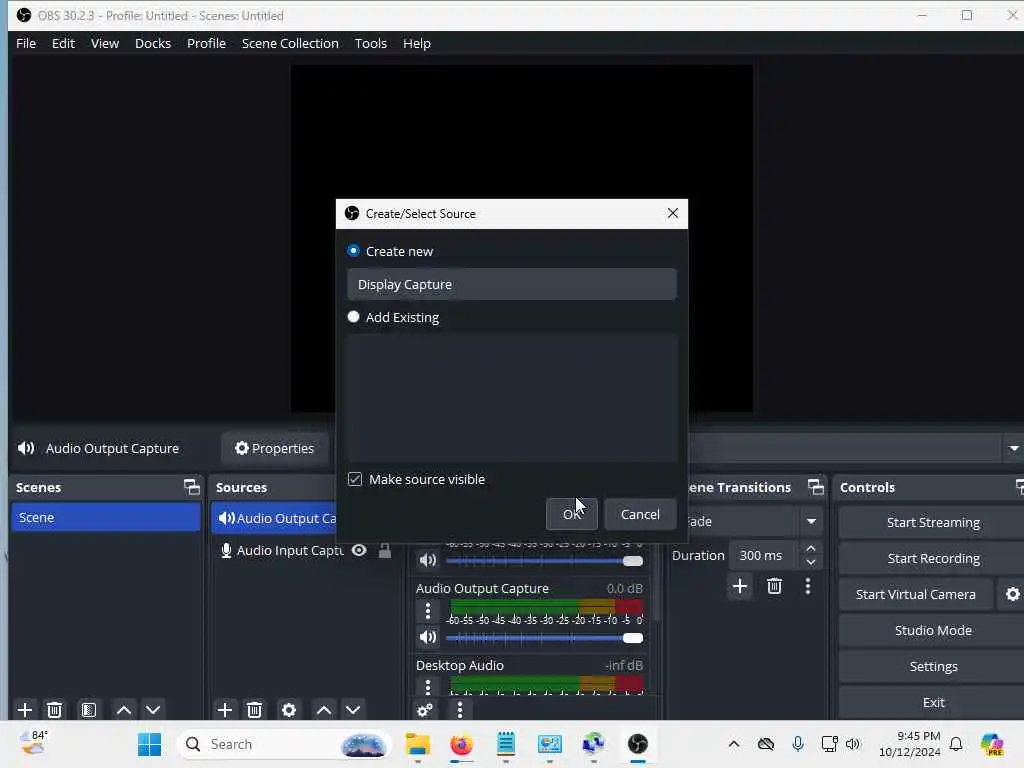The width and height of the screenshot is (1024, 768).
Task: Click the 300 ms duration field
Action: [763, 555]
